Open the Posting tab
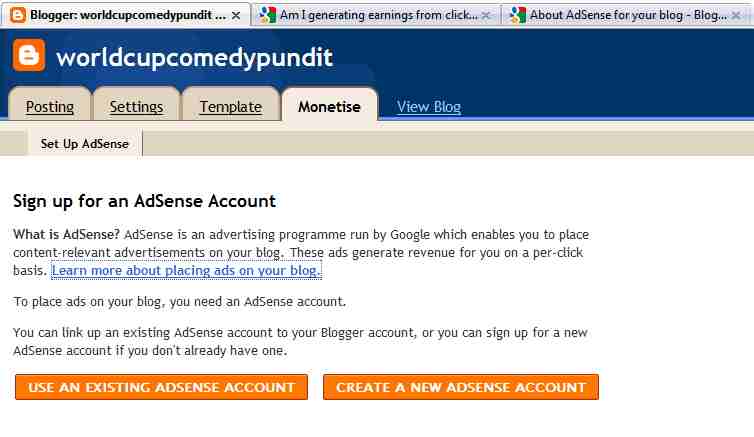 (x=50, y=104)
